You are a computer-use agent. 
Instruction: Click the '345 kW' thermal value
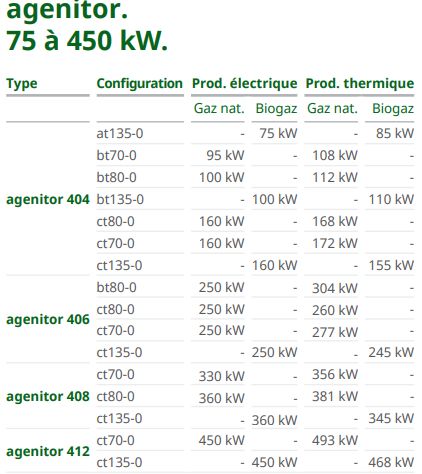click(391, 418)
